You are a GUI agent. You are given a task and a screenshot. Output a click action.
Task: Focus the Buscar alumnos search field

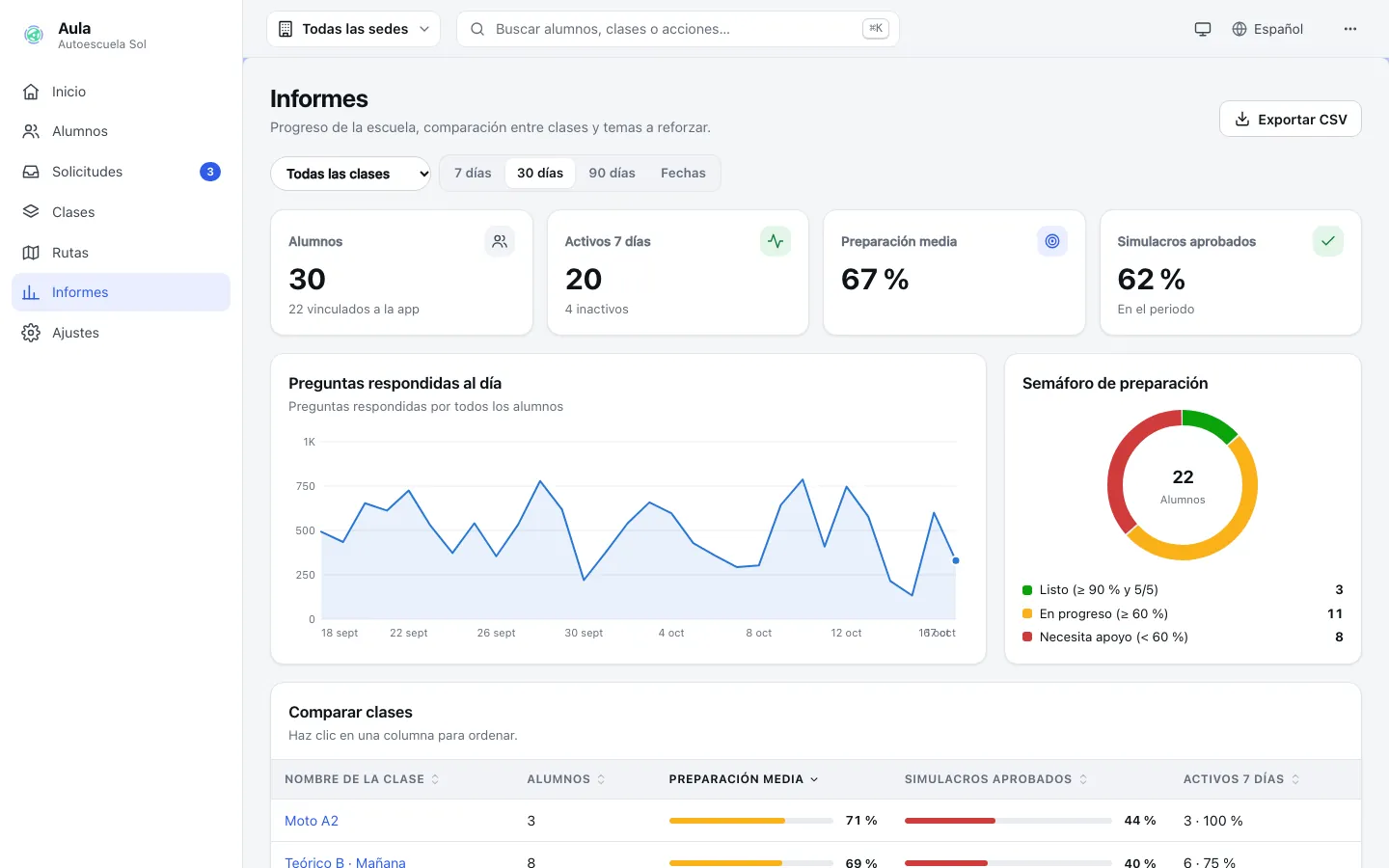click(677, 29)
